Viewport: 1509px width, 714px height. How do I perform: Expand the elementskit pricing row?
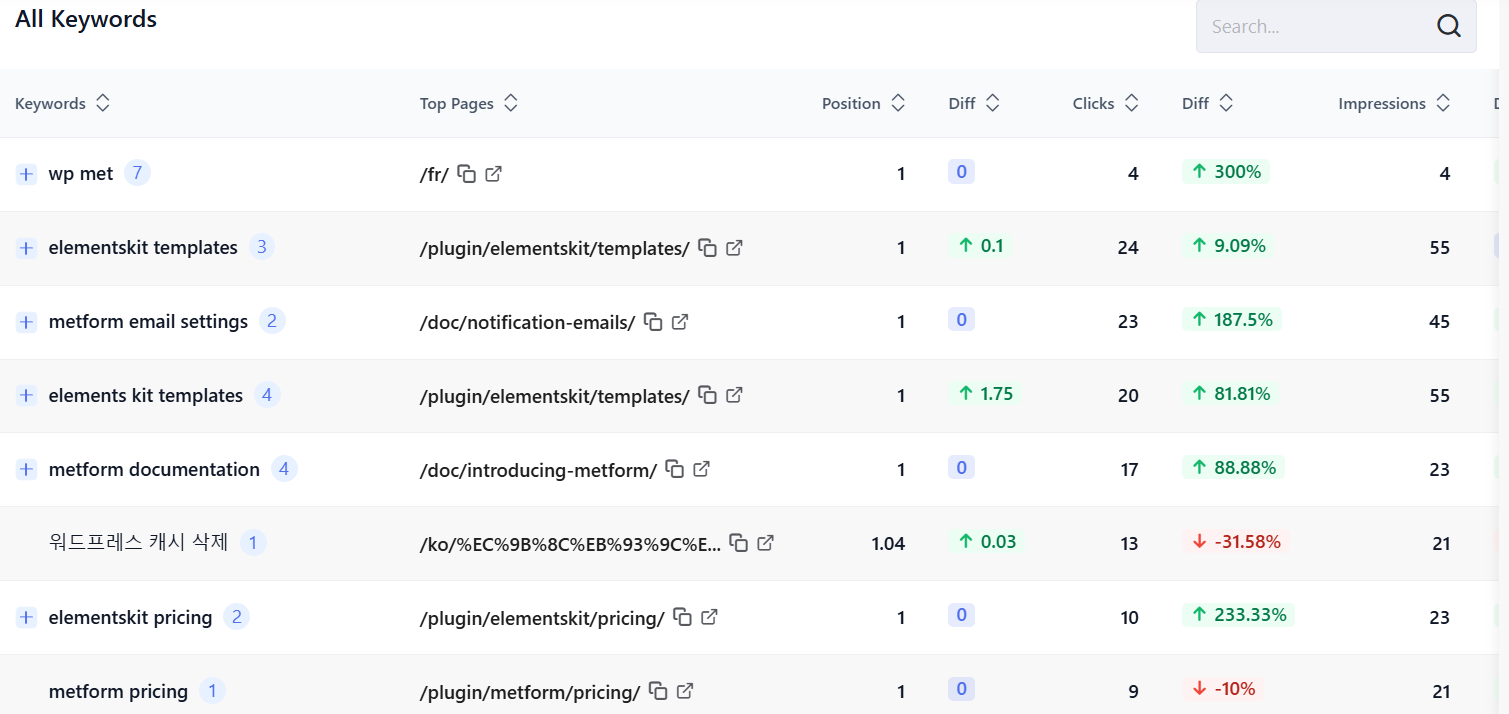click(26, 618)
